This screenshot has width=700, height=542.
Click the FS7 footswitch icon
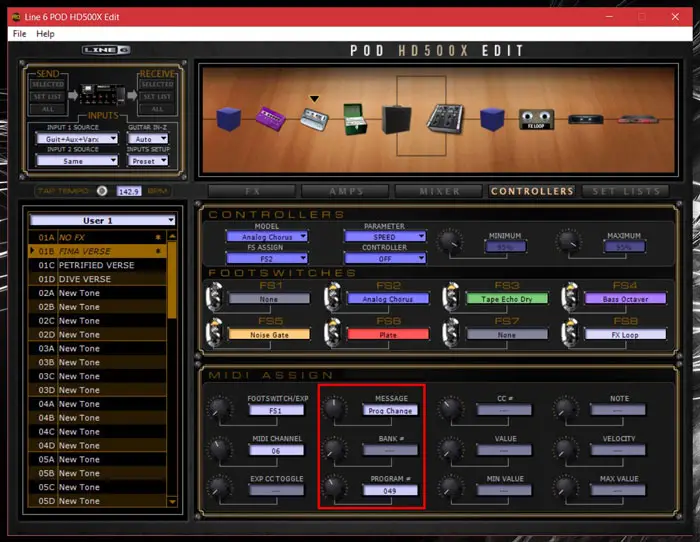[451, 332]
